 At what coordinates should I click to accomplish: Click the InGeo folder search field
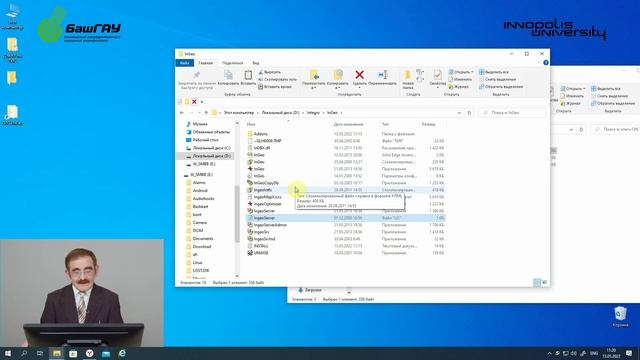pyautogui.click(x=512, y=113)
